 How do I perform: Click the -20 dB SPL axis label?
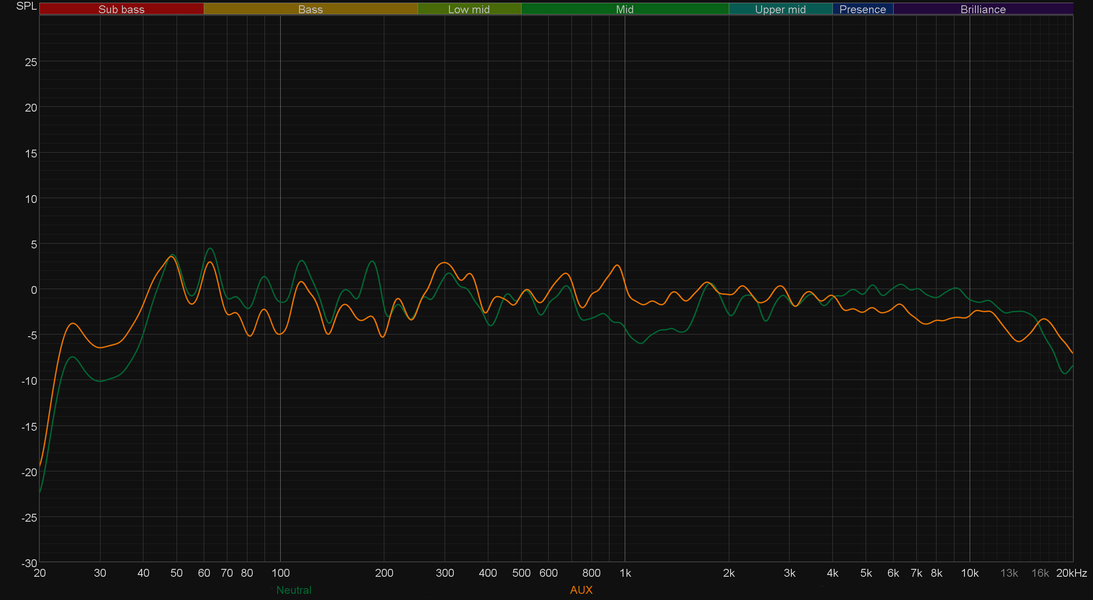pyautogui.click(x=29, y=472)
